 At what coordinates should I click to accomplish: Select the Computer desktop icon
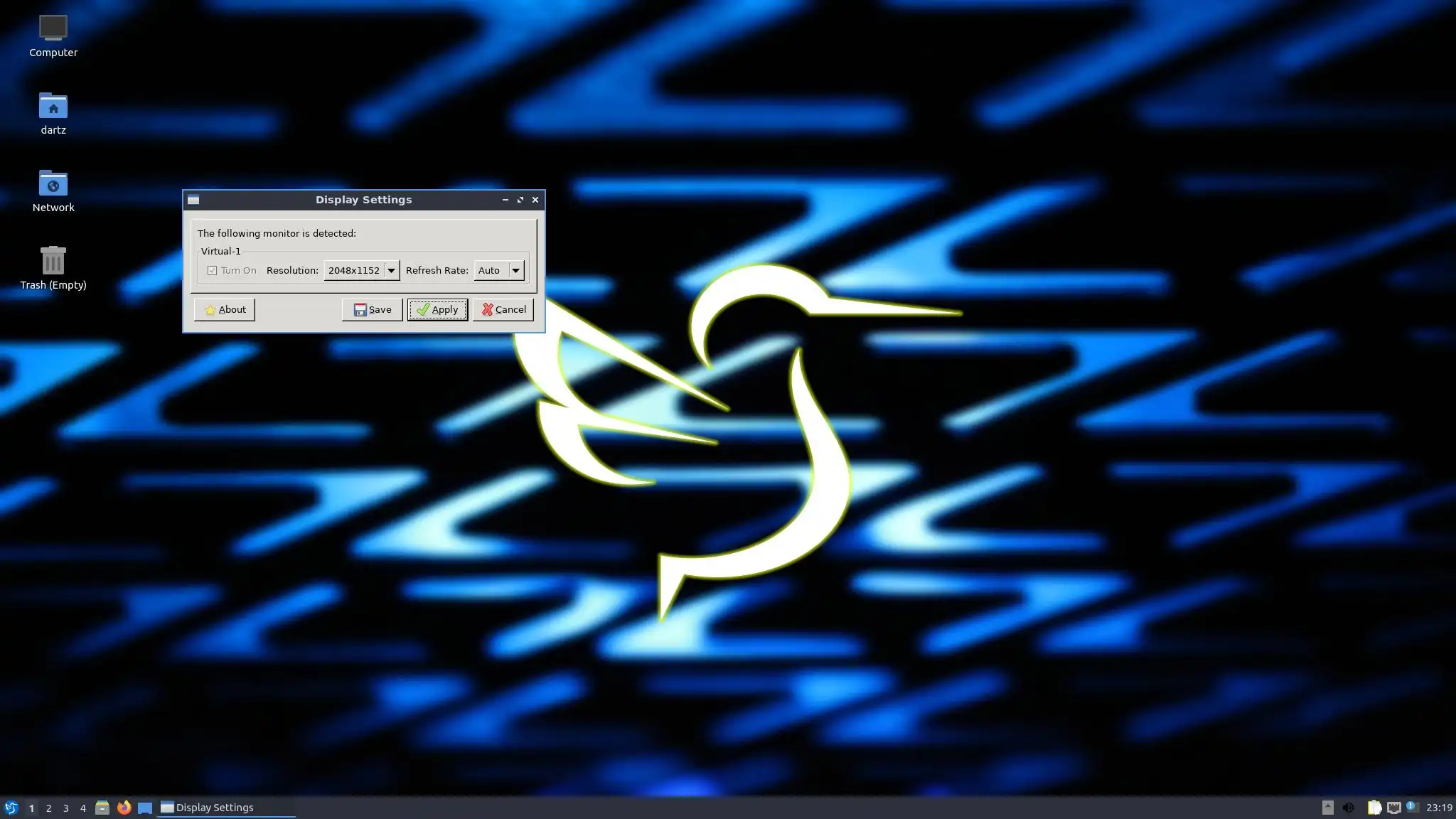click(x=53, y=28)
